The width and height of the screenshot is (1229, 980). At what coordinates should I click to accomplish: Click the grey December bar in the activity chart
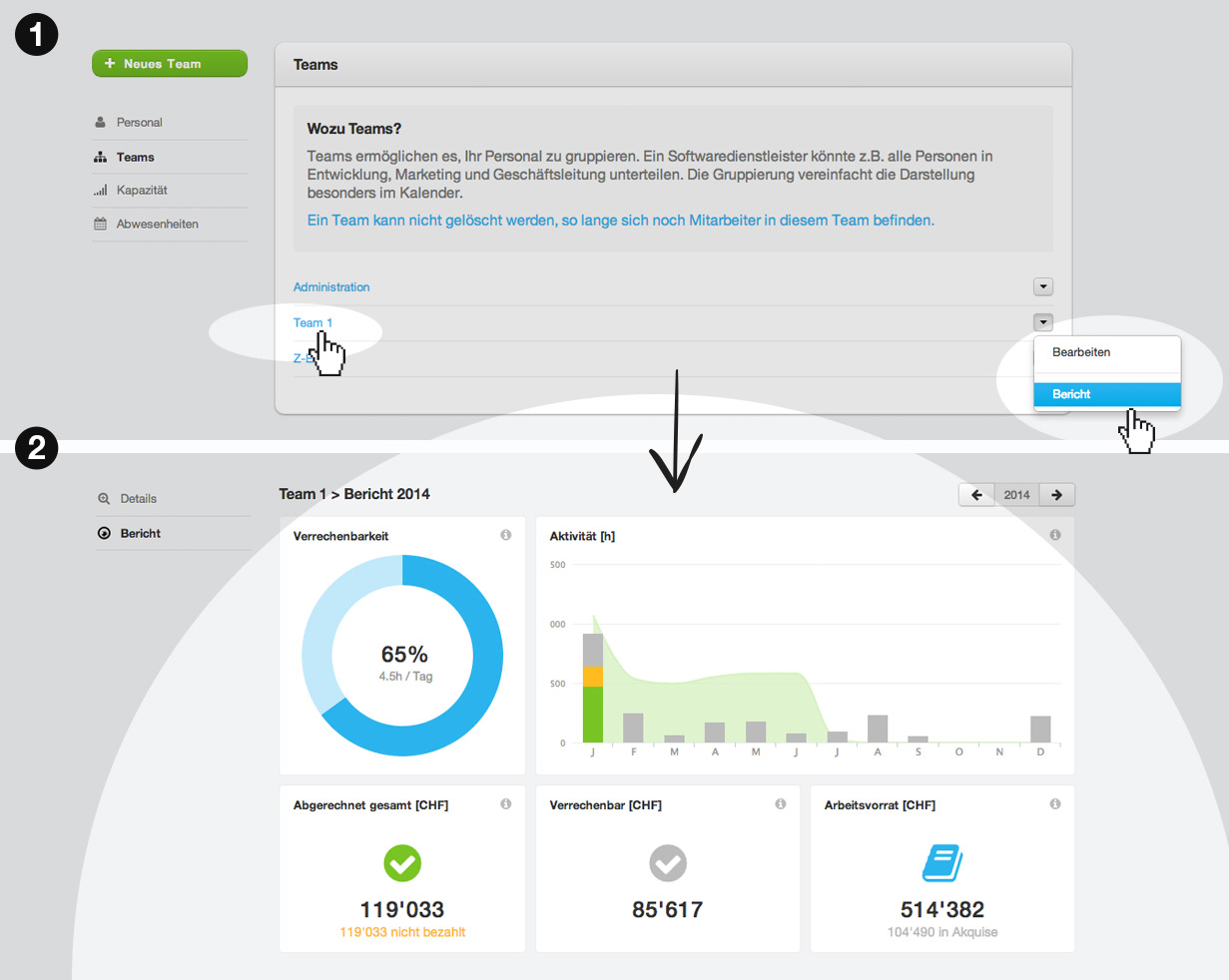pyautogui.click(x=1040, y=730)
